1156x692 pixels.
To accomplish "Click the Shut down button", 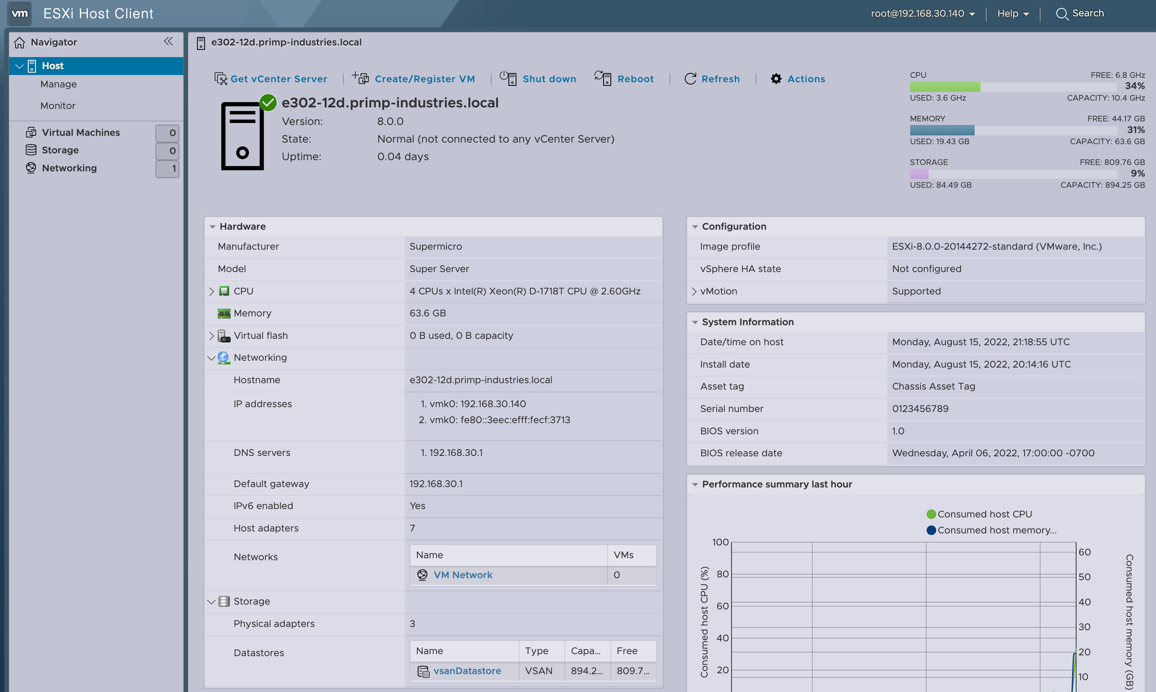I will (x=538, y=78).
